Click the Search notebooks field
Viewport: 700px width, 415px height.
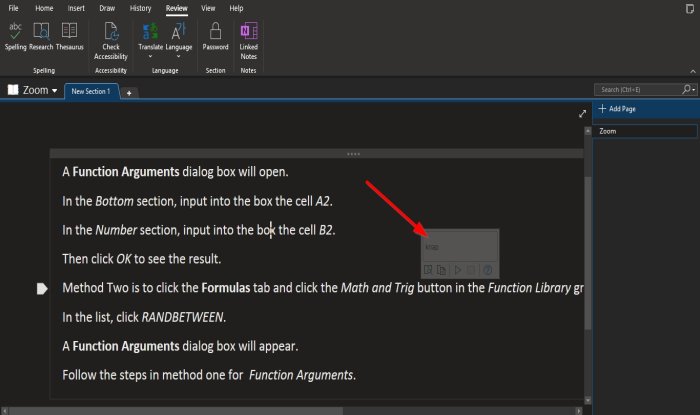638,90
